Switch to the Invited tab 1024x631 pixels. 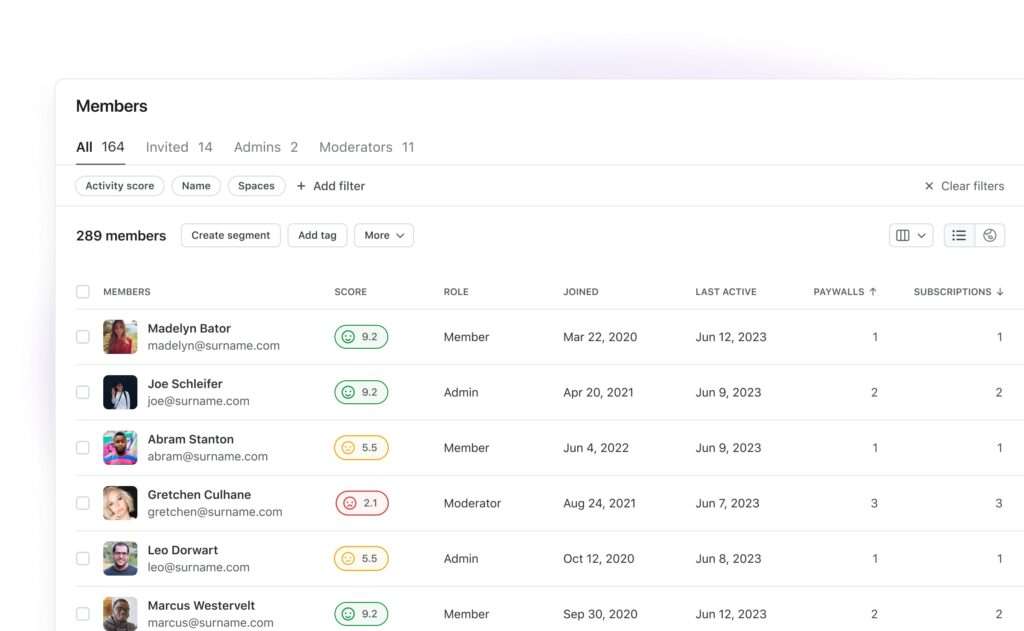[179, 147]
